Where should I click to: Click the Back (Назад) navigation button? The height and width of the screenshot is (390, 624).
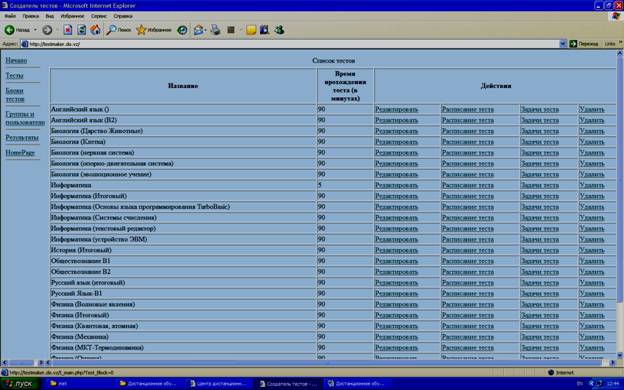(17, 30)
